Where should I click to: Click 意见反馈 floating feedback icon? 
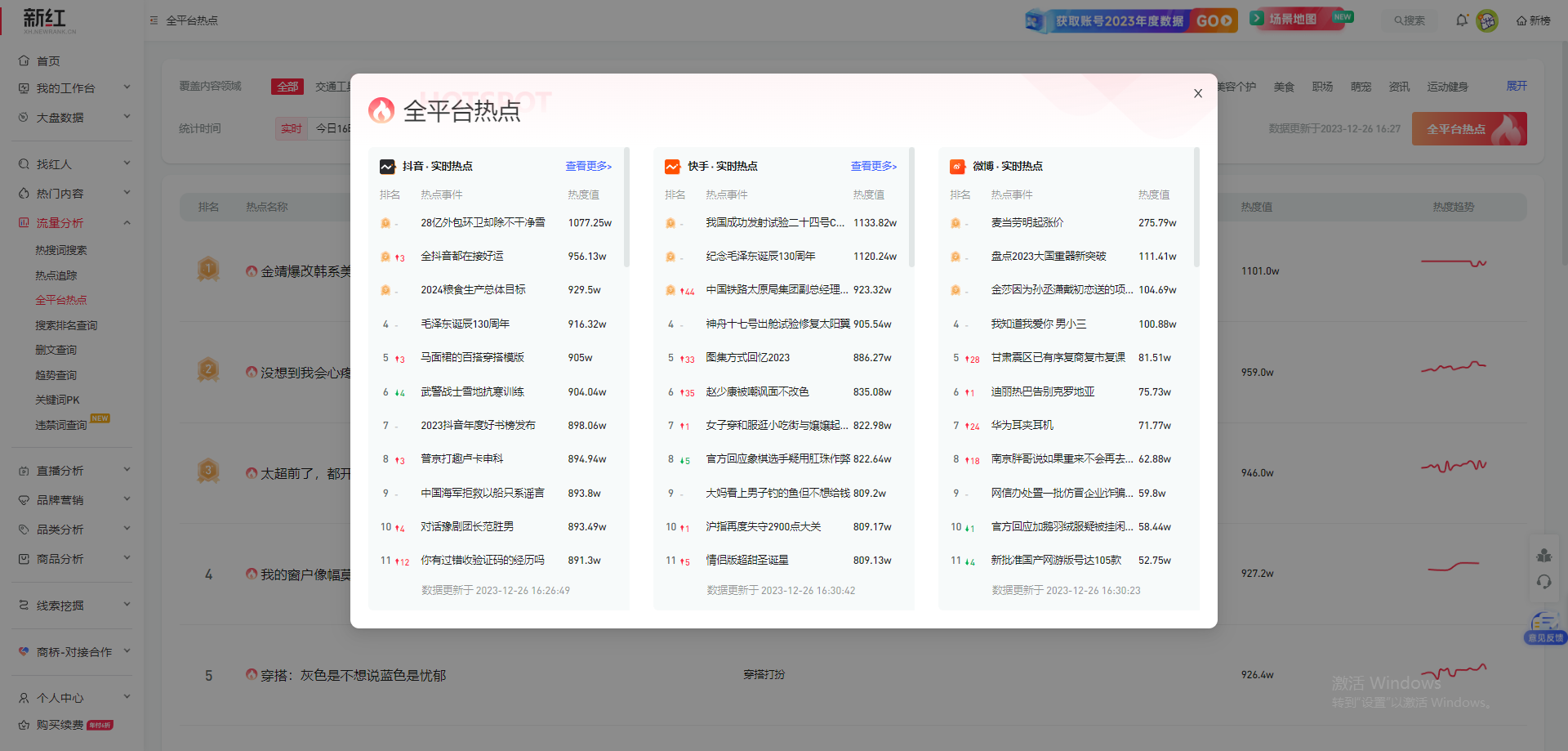(1545, 628)
